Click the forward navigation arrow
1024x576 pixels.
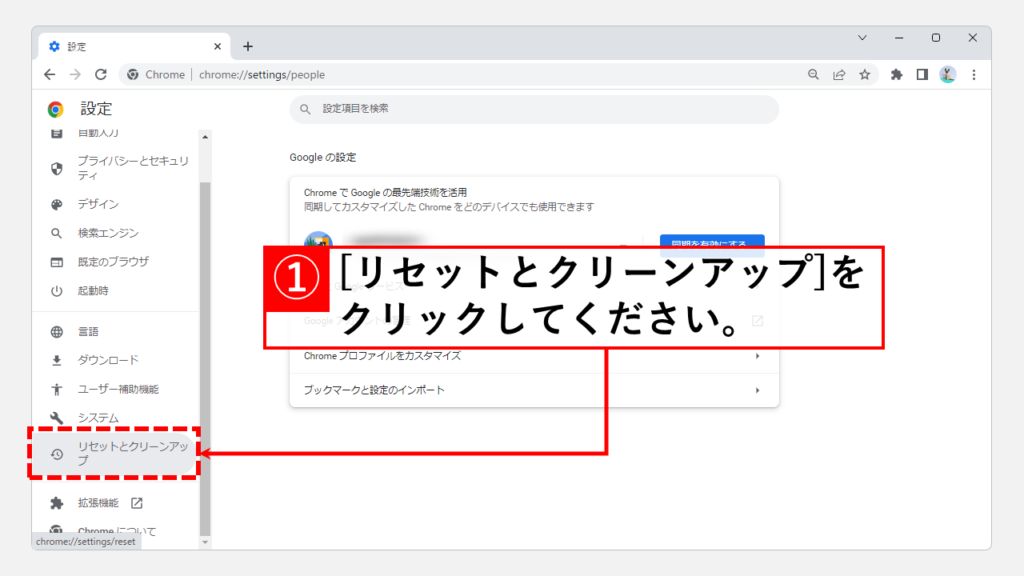pyautogui.click(x=75, y=74)
